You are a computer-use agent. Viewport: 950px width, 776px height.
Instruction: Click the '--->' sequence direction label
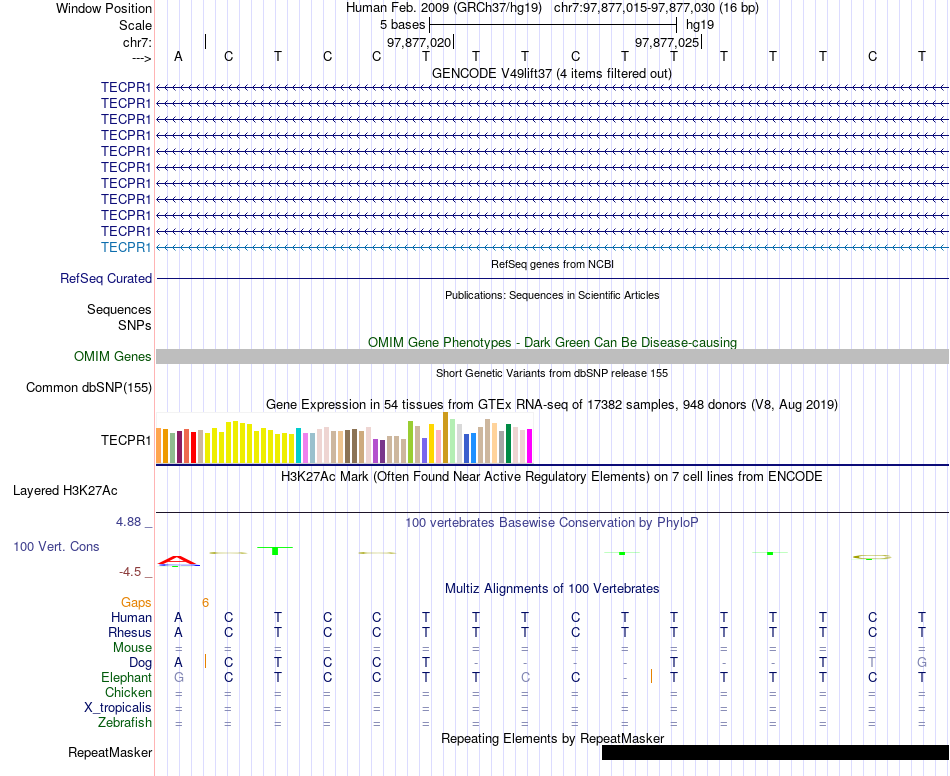pyautogui.click(x=142, y=58)
